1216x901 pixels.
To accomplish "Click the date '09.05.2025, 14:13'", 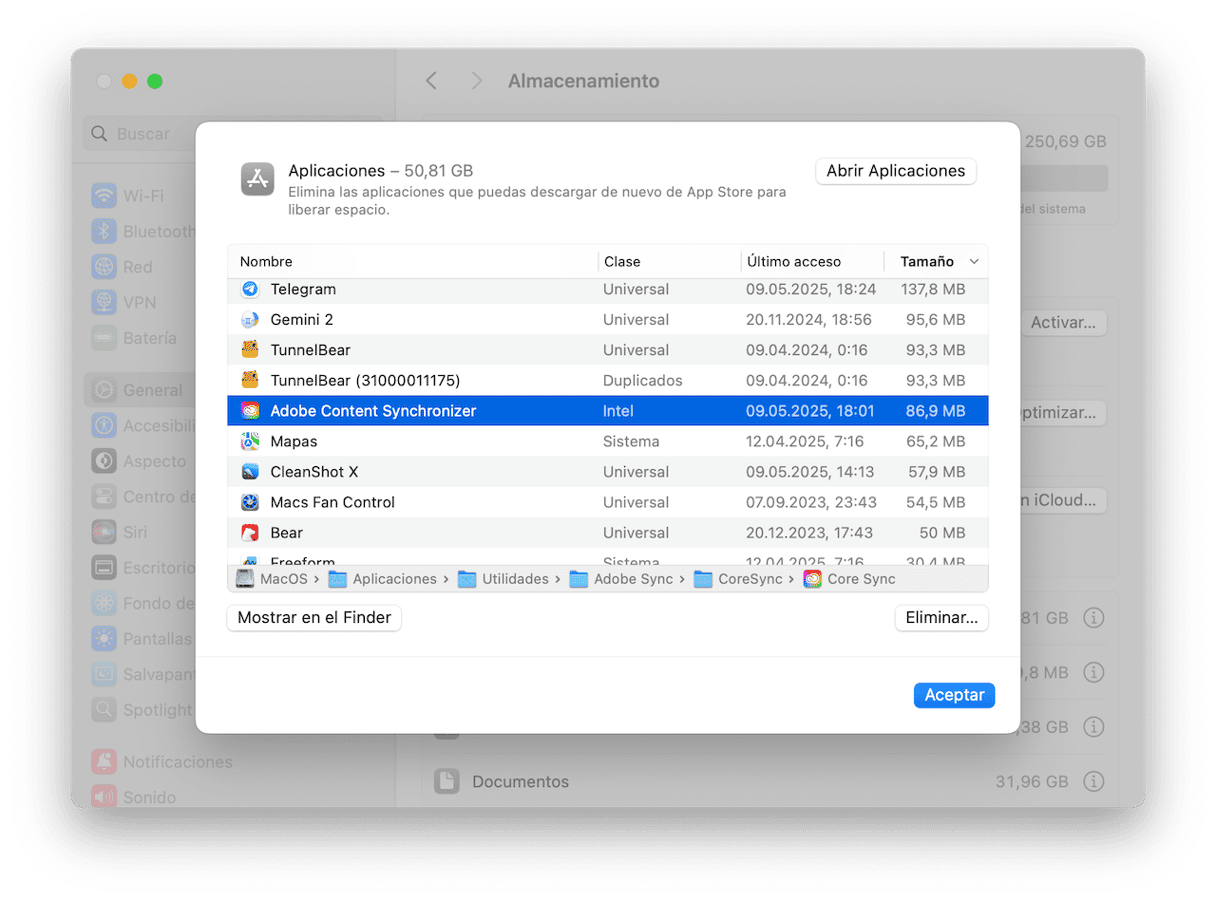I will (x=810, y=472).
